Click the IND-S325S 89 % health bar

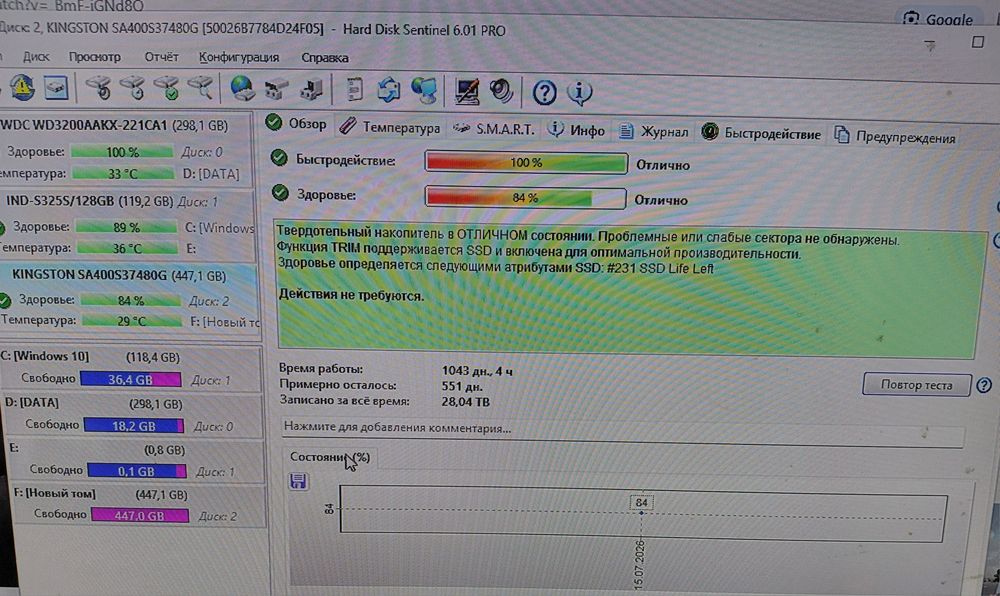126,227
